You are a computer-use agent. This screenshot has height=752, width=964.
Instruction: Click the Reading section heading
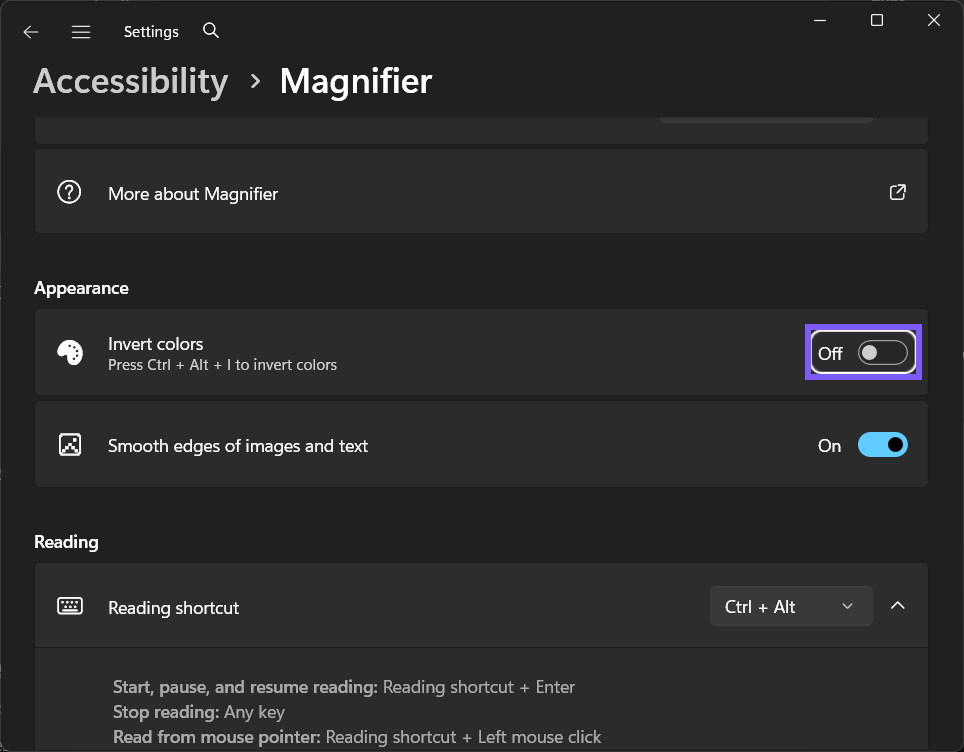coord(66,542)
